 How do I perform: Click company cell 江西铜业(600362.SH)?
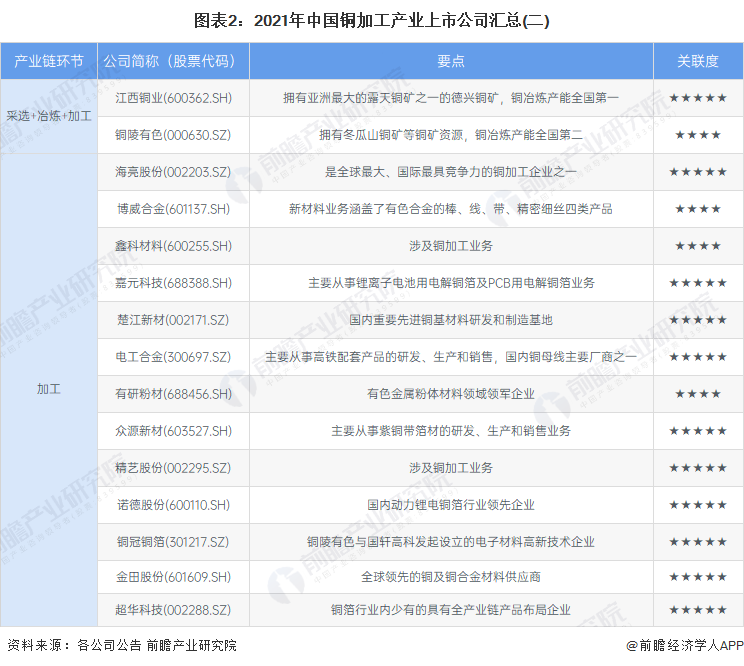tap(173, 98)
